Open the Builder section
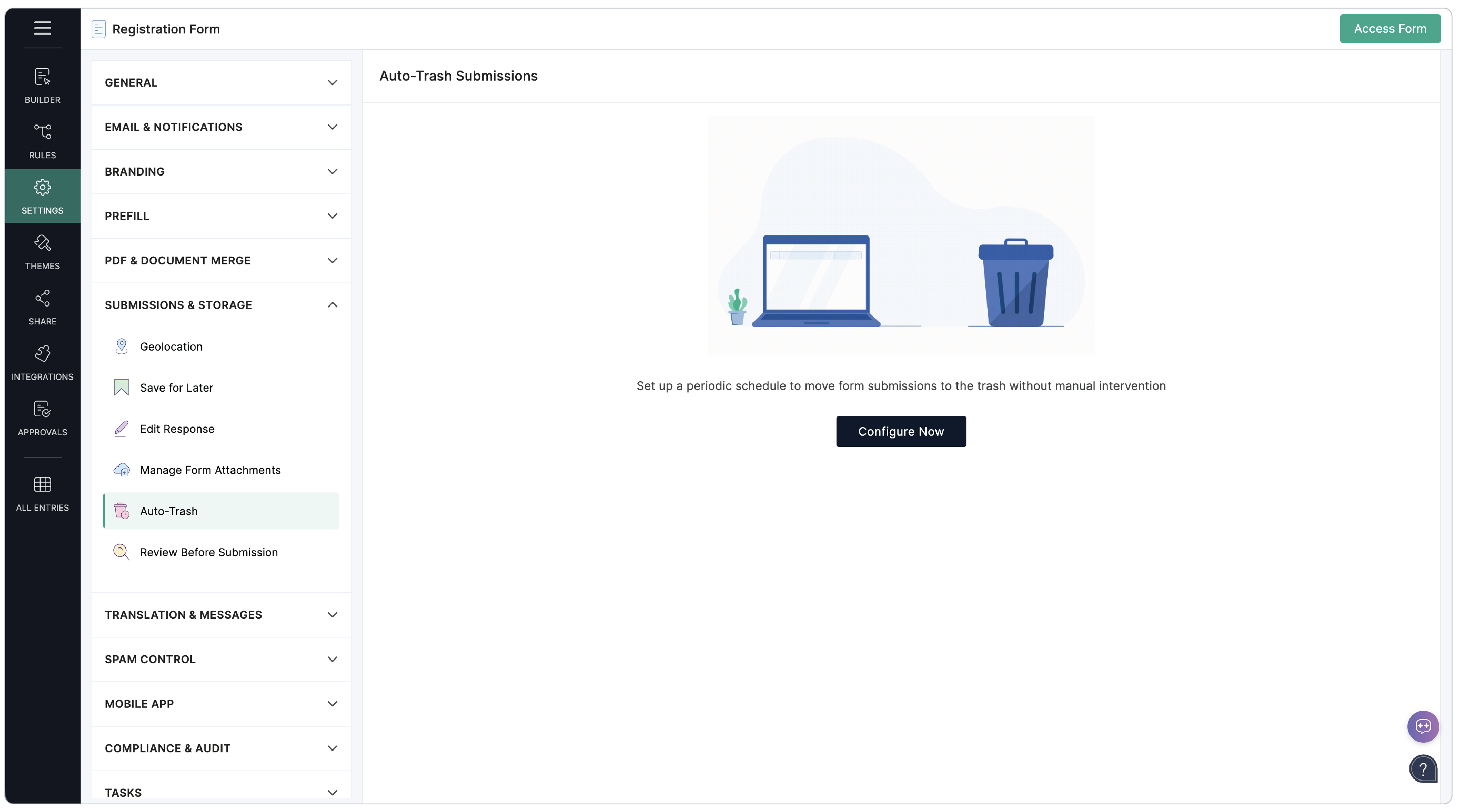This screenshot has height=812, width=1457. (42, 85)
